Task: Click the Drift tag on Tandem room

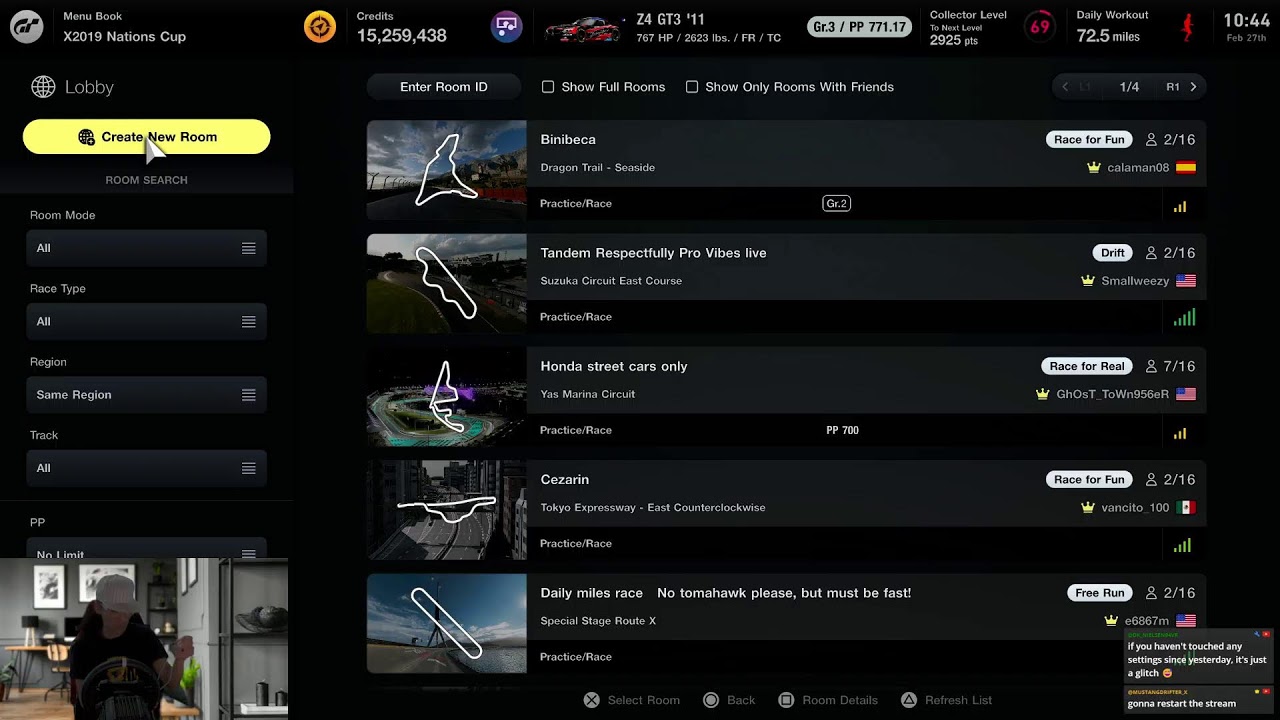Action: point(1113,253)
